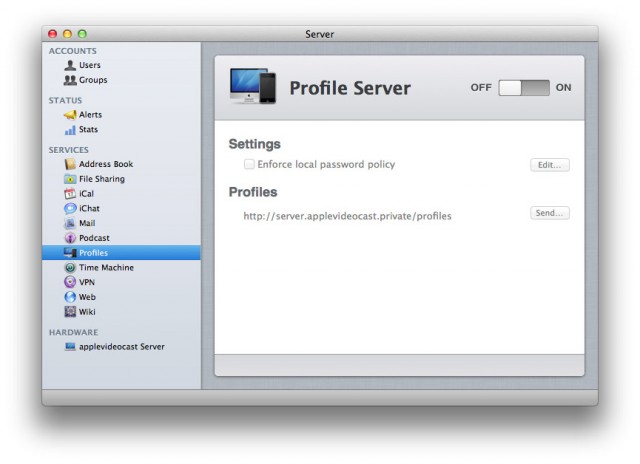This screenshot has height=464, width=640.
Task: Zoom the Server window with green button
Action: [x=82, y=34]
